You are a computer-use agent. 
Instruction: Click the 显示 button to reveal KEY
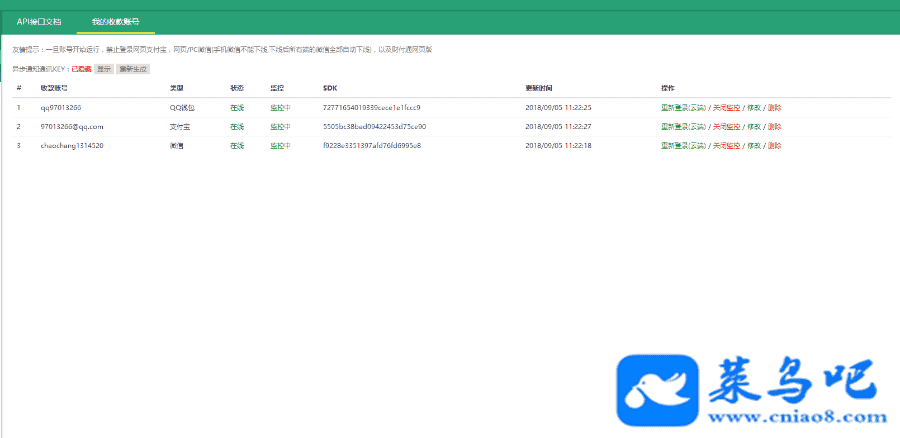(x=104, y=69)
